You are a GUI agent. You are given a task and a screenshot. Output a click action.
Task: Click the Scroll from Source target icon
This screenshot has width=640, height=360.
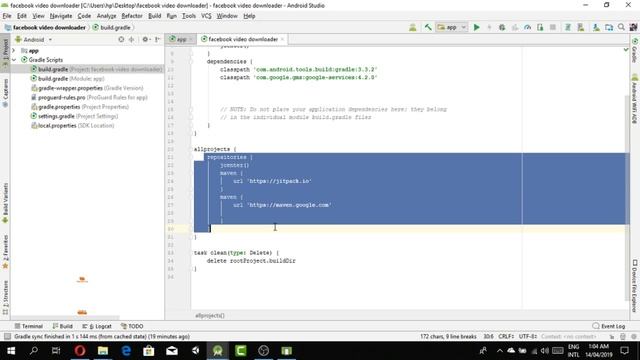[x=121, y=40]
